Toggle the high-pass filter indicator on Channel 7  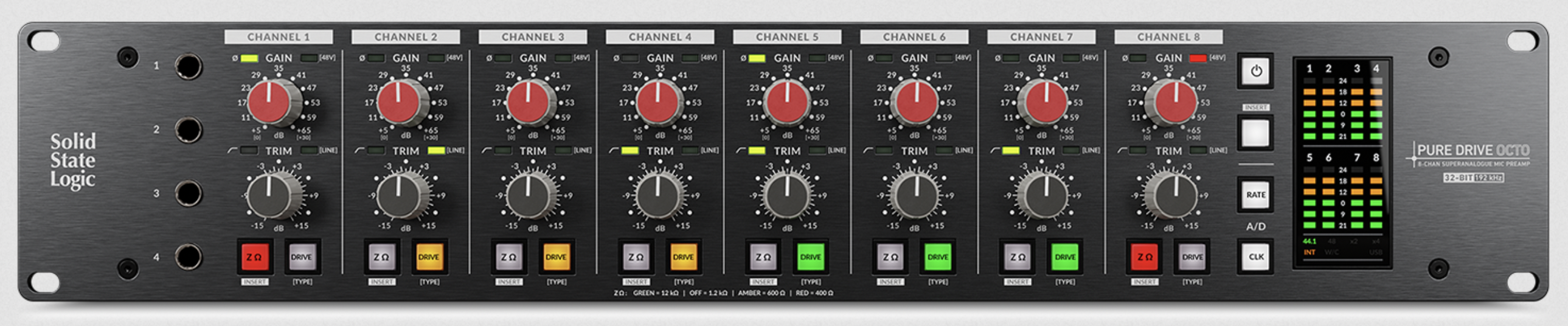tap(1010, 150)
